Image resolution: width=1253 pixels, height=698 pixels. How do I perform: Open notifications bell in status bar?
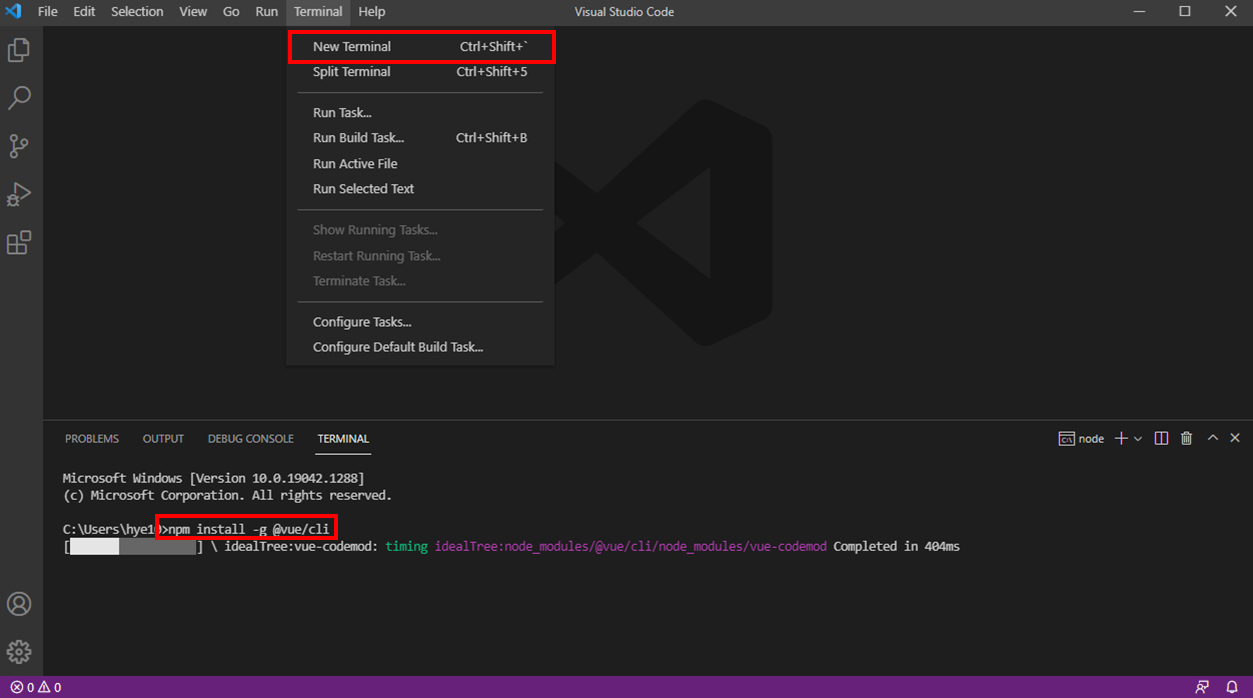click(1232, 687)
